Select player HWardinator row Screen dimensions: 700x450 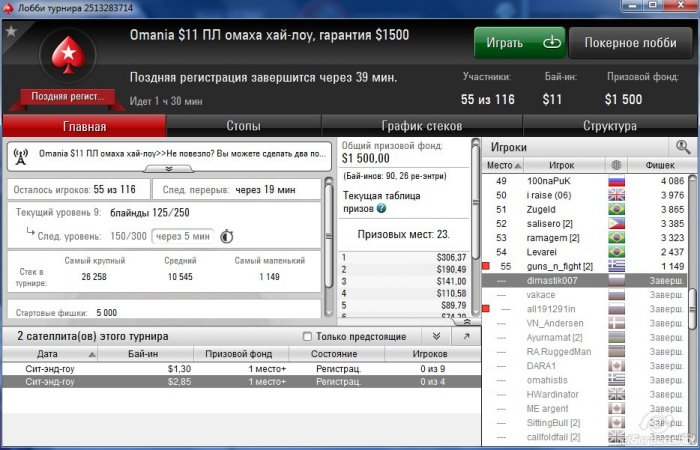tap(585, 394)
